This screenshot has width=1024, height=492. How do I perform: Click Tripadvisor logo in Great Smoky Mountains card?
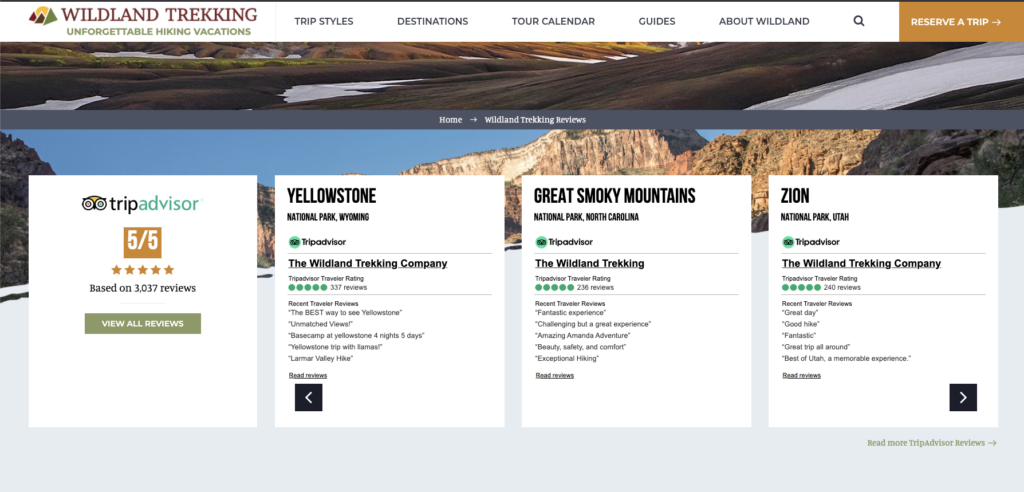point(564,242)
